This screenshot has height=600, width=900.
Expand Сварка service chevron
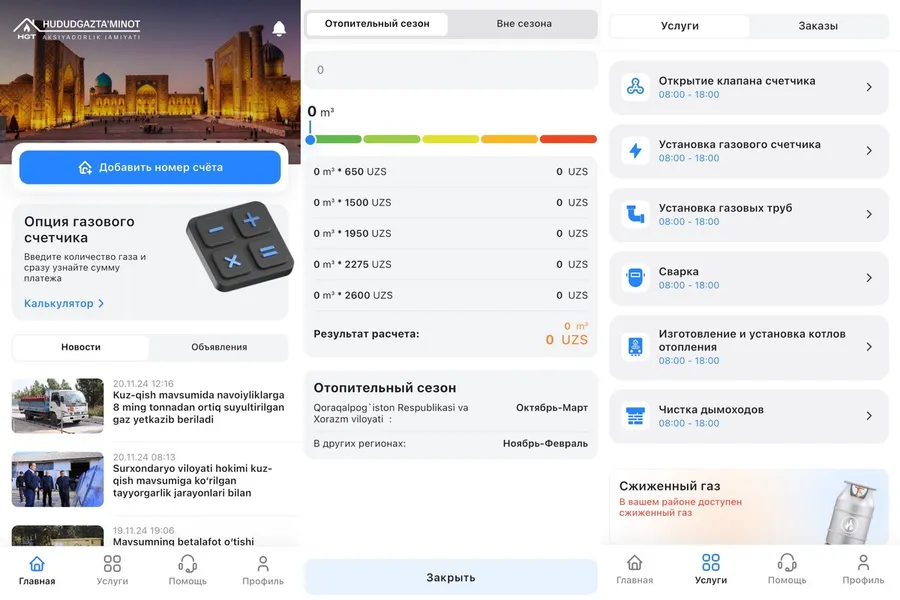[869, 278]
